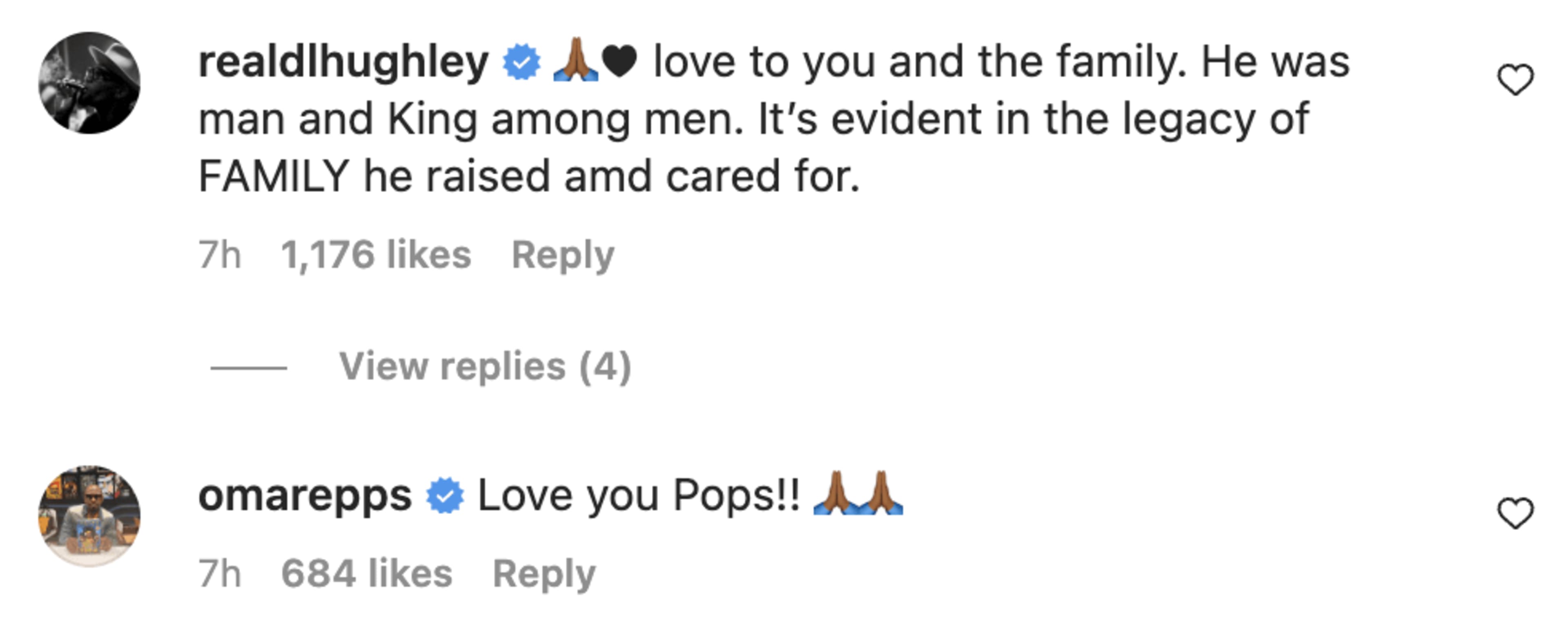This screenshot has width=1568, height=617.
Task: Like realdlhughley's comment with the heart
Action: pos(1515,80)
